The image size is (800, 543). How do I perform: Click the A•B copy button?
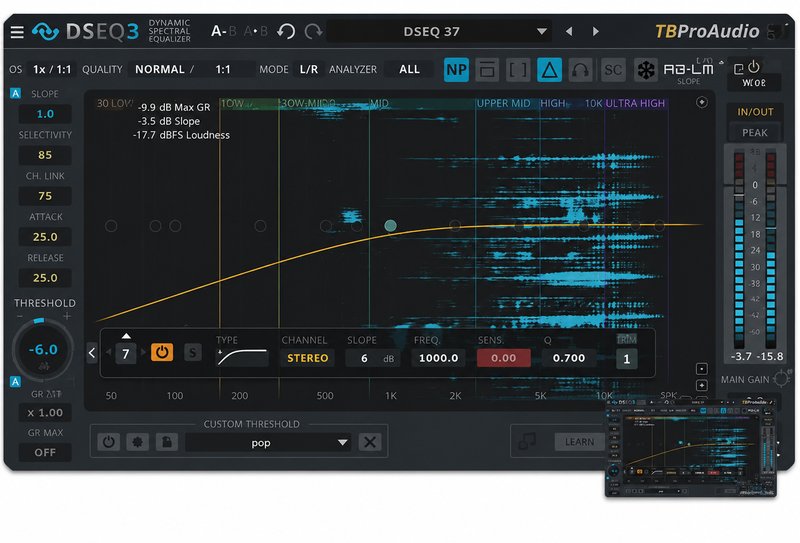255,32
